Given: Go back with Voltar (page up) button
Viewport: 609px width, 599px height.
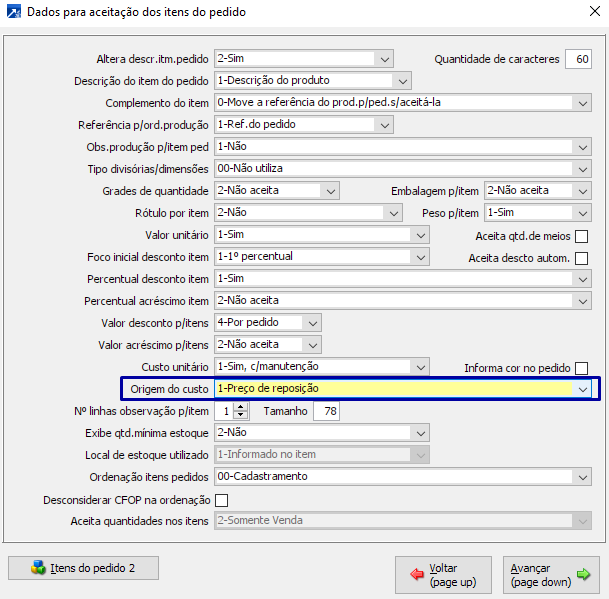Looking at the screenshot, I should 443,575.
